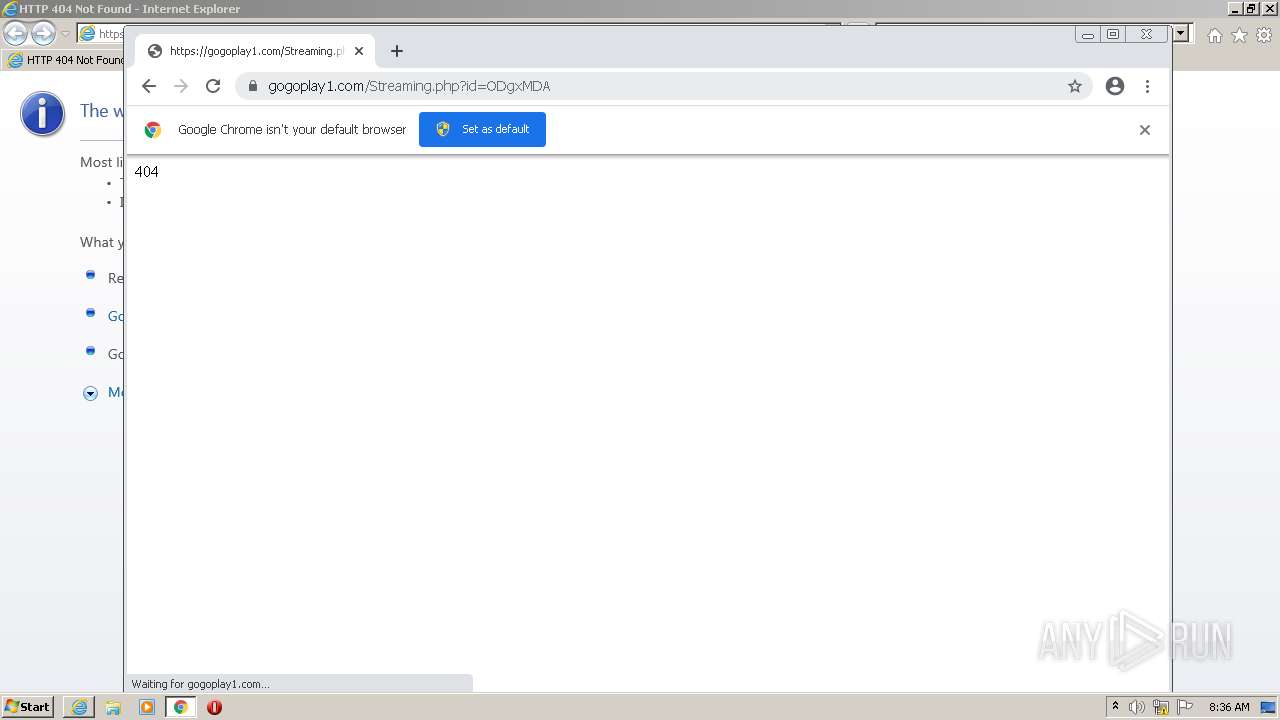Maximize the Chrome window

pyautogui.click(x=1113, y=35)
